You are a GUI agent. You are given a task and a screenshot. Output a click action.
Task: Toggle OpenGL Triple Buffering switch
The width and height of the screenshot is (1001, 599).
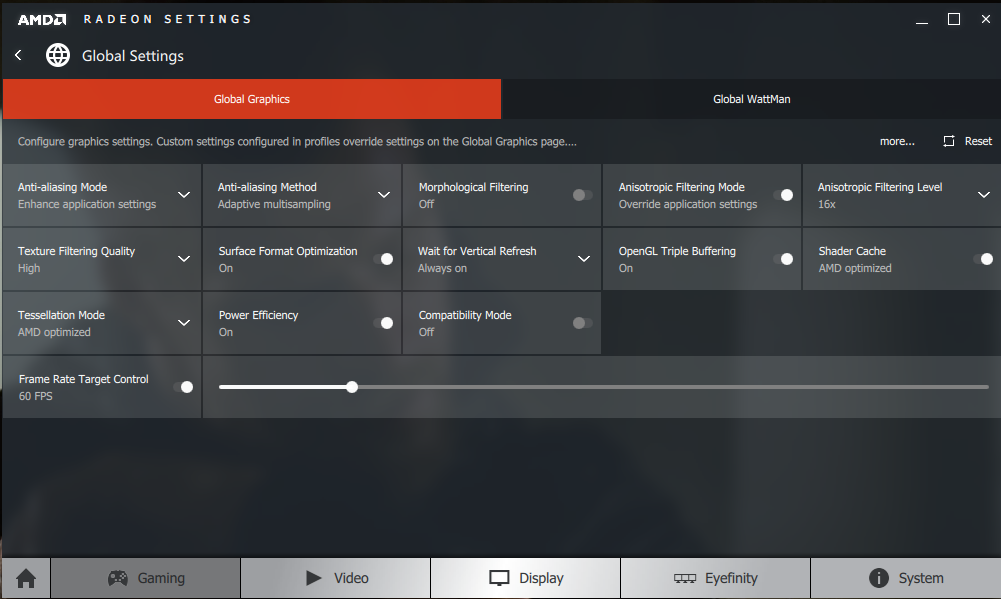pyautogui.click(x=783, y=259)
